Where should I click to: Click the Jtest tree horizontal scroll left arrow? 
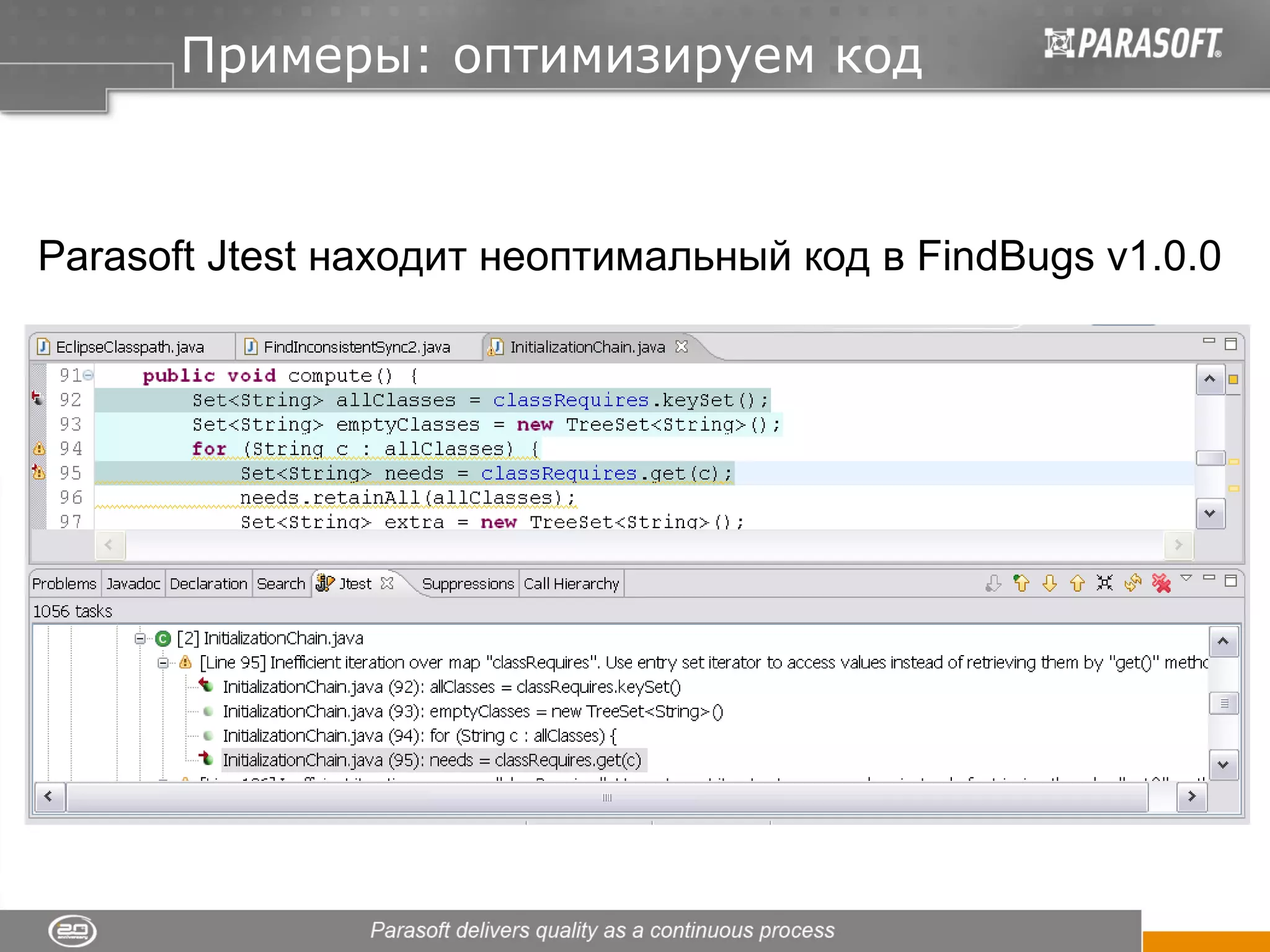49,796
